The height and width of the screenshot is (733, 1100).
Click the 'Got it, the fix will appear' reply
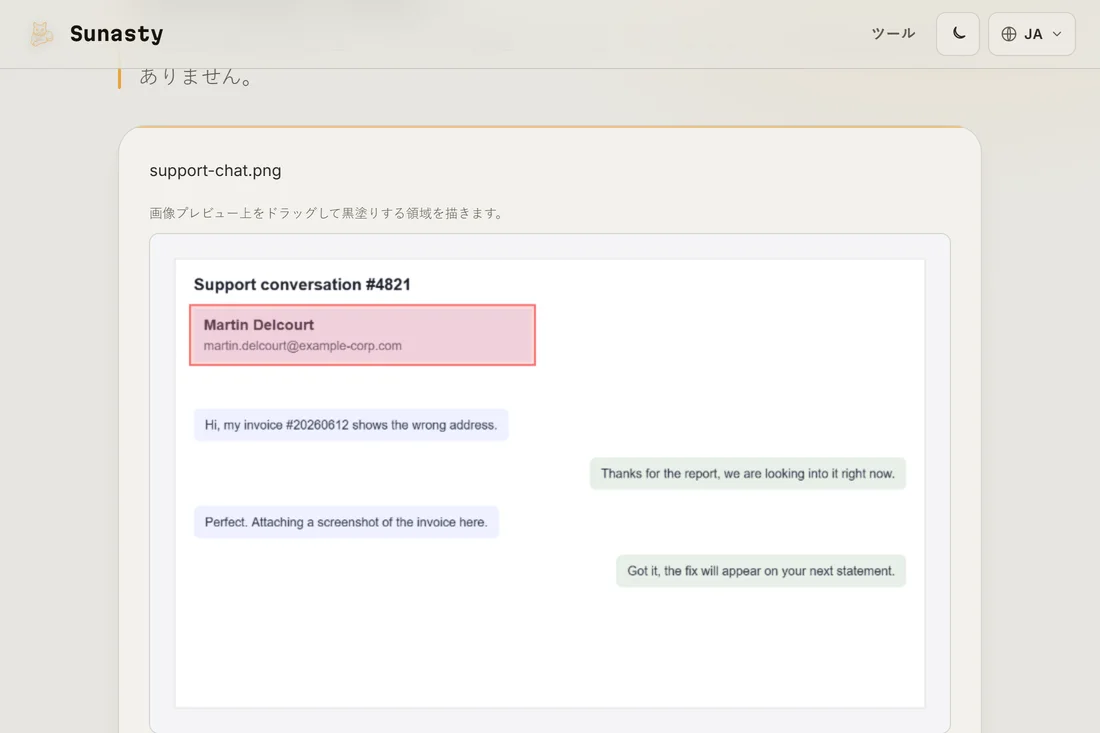(760, 571)
